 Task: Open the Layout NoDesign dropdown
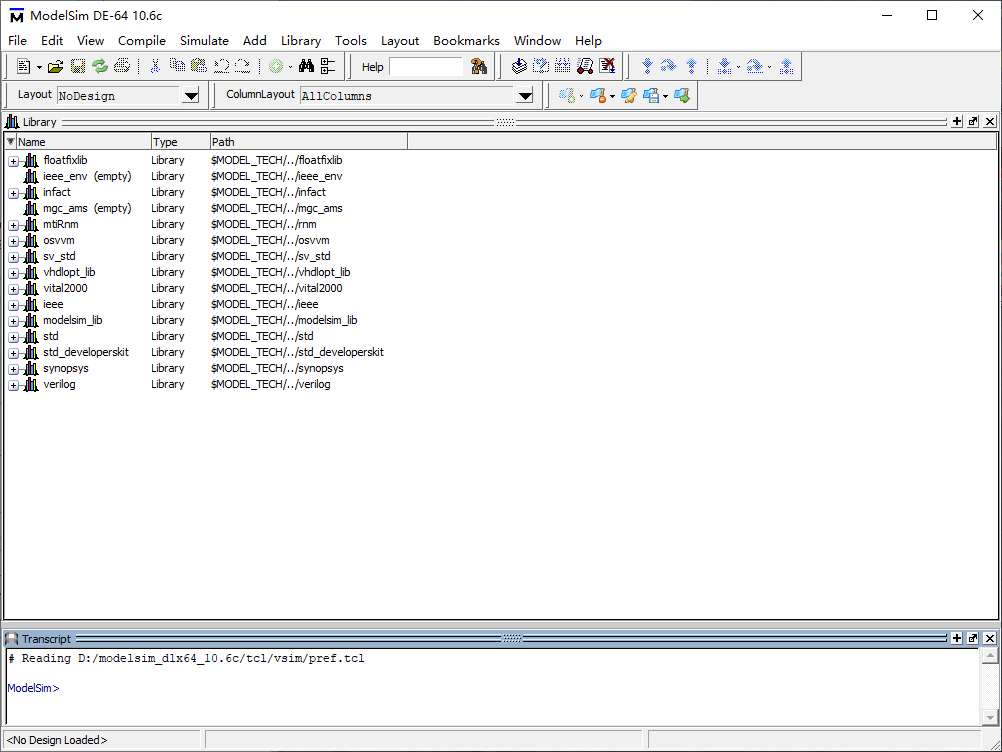[191, 96]
